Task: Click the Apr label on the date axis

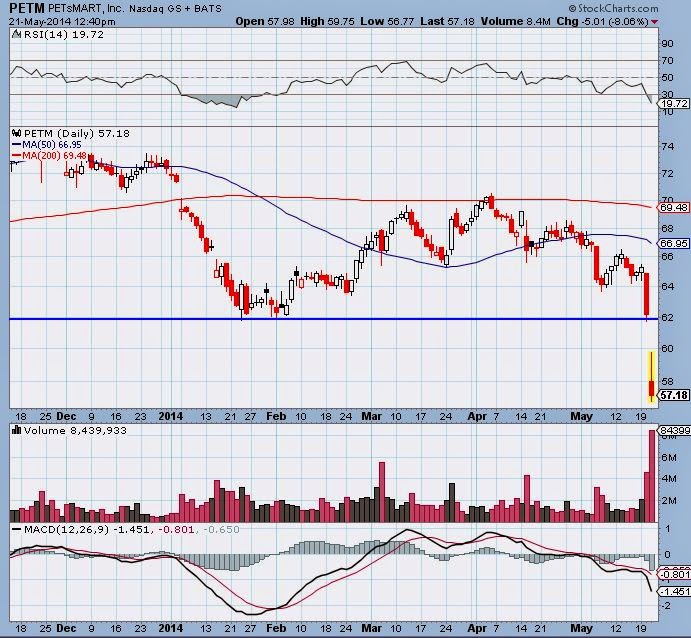Action: (476, 413)
